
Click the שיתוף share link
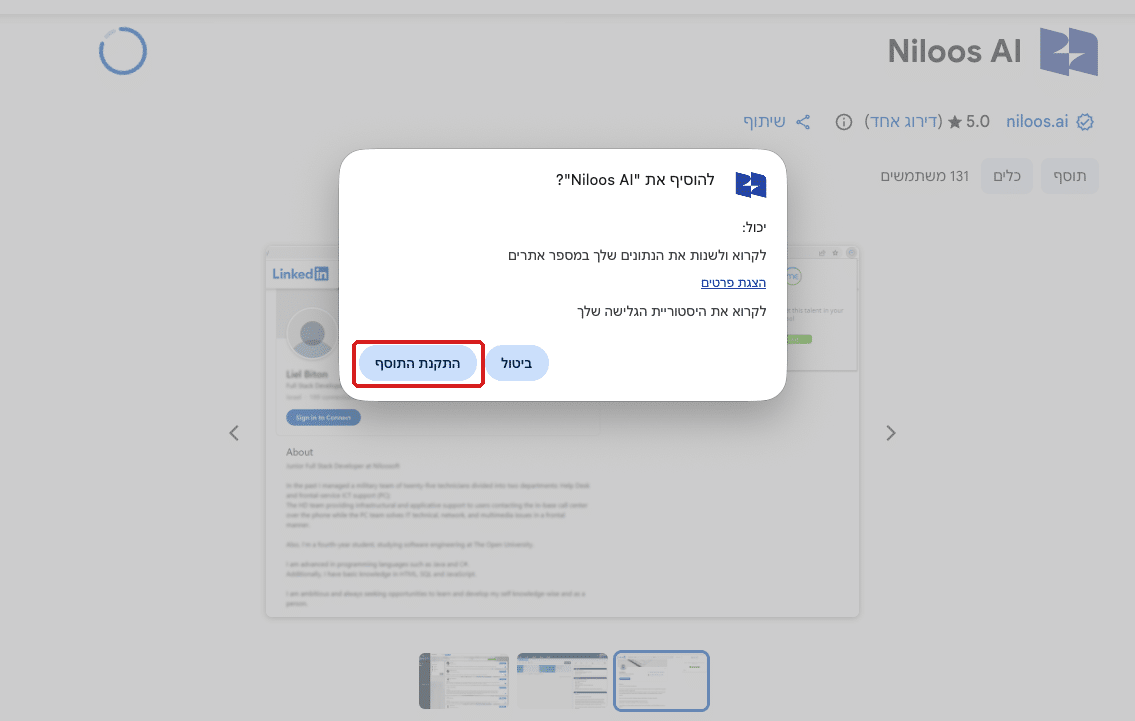pos(764,122)
